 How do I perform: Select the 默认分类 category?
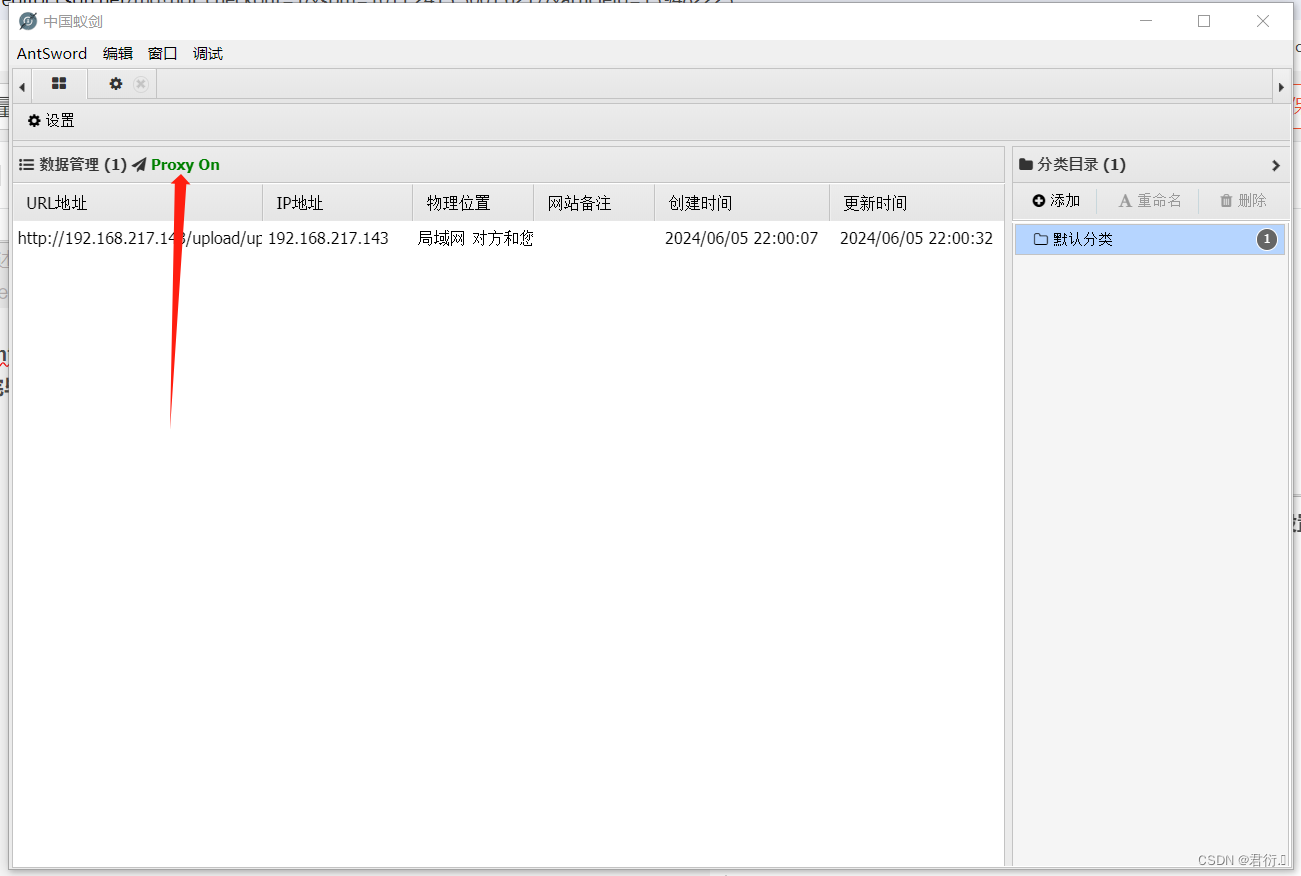pos(1150,239)
